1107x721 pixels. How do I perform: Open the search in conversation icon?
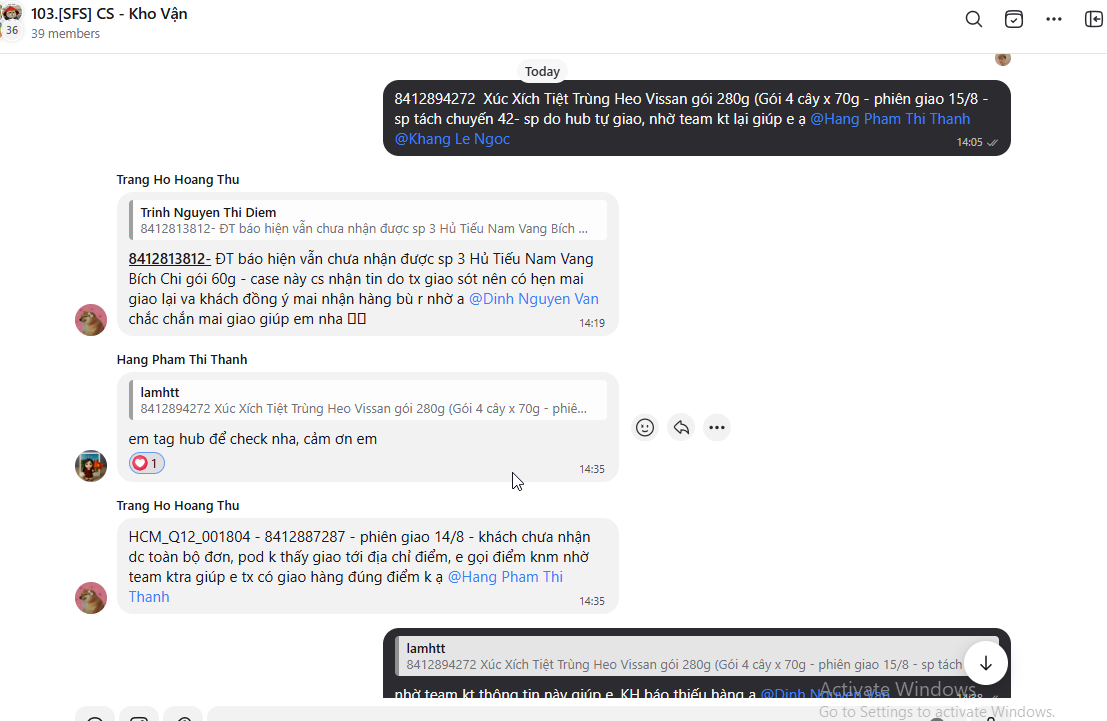click(x=974, y=19)
